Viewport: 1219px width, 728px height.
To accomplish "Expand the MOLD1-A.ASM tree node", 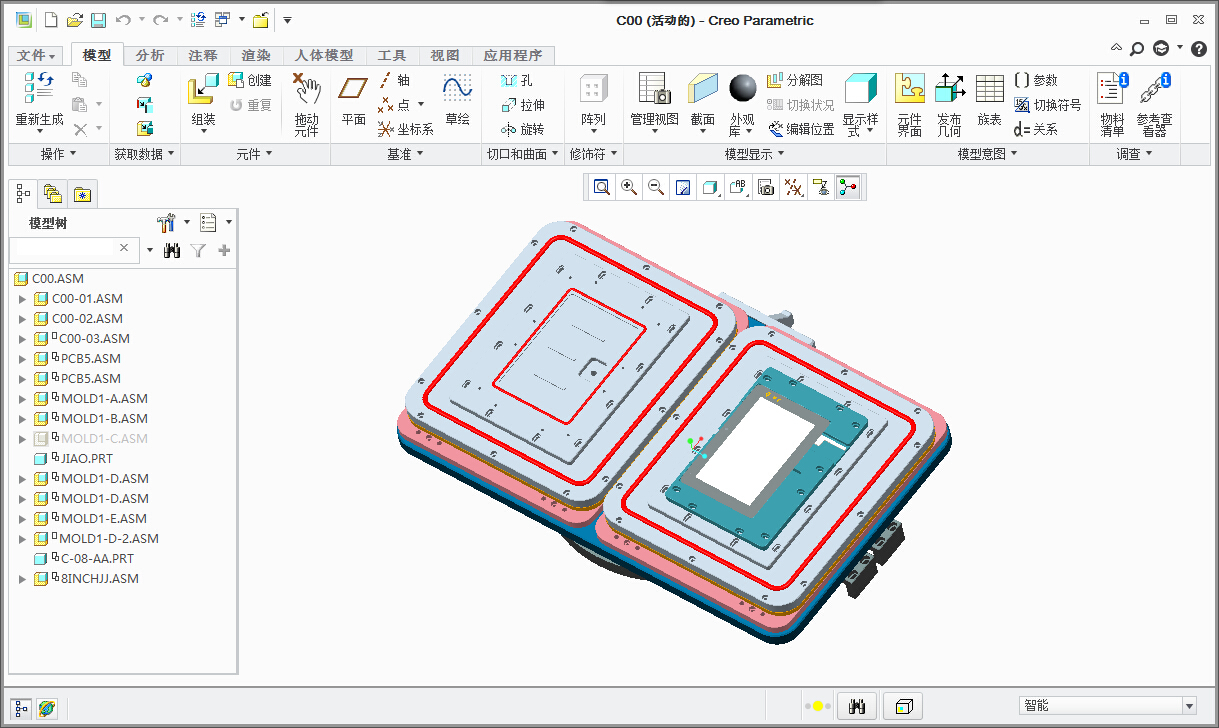I will [x=23, y=399].
